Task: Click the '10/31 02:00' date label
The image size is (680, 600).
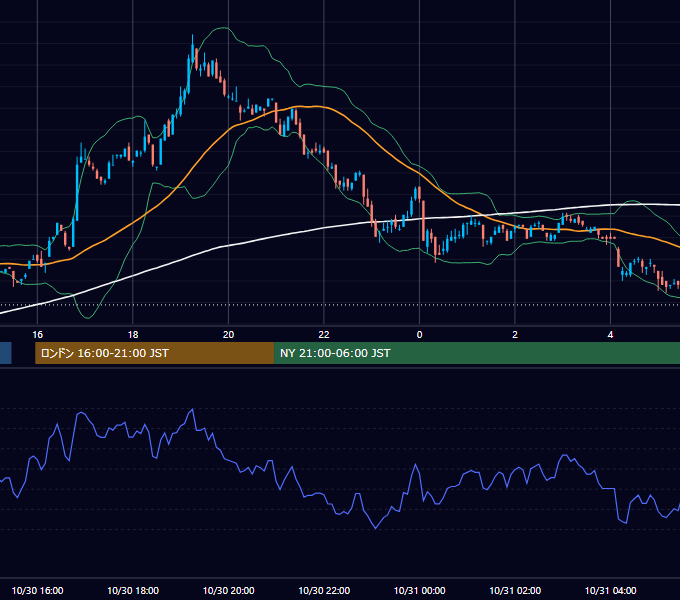Action: tap(515, 590)
